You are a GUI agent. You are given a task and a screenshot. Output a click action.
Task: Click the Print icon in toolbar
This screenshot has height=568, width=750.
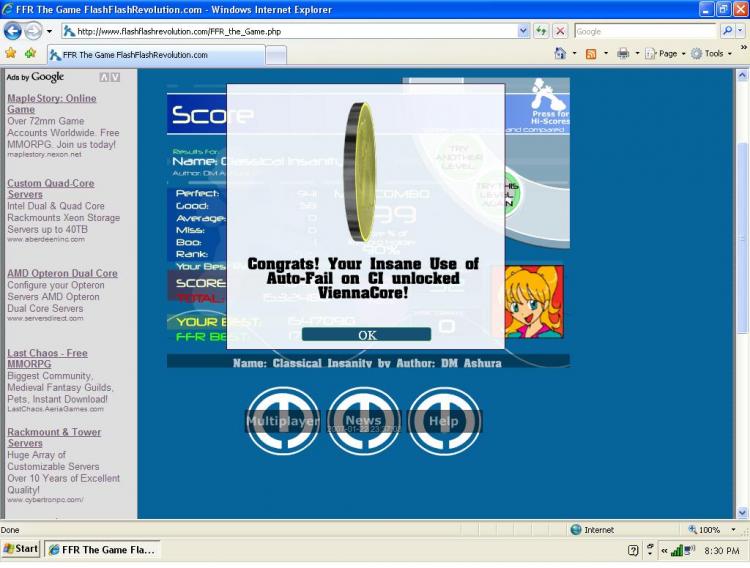[x=623, y=54]
